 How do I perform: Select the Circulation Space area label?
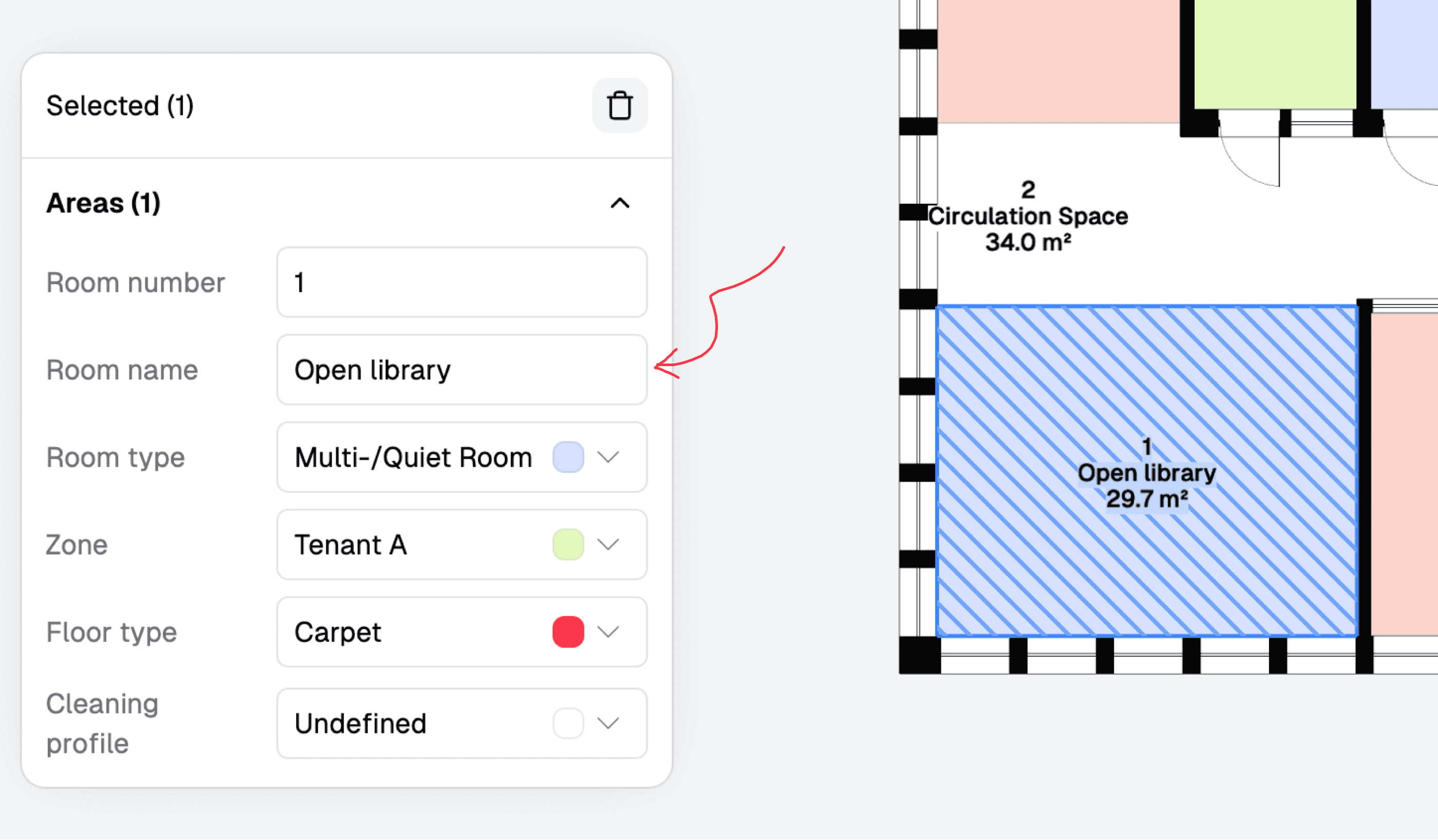tap(1028, 216)
